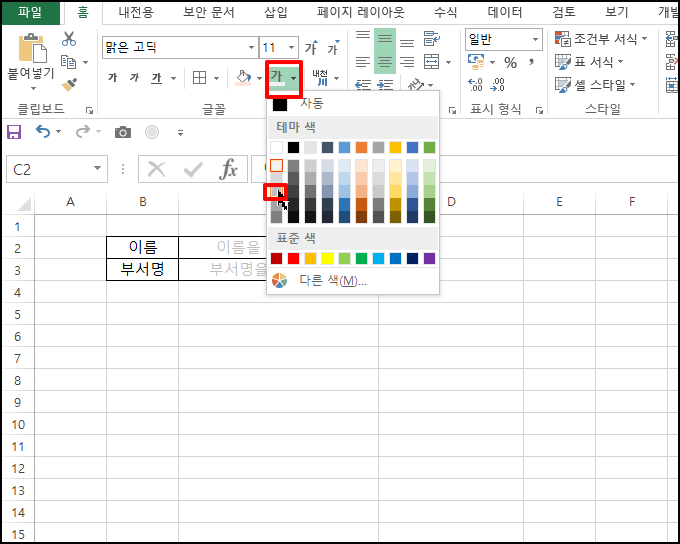Click the Redo arrow icon
Screen dimensions: 680x544
tap(82, 131)
